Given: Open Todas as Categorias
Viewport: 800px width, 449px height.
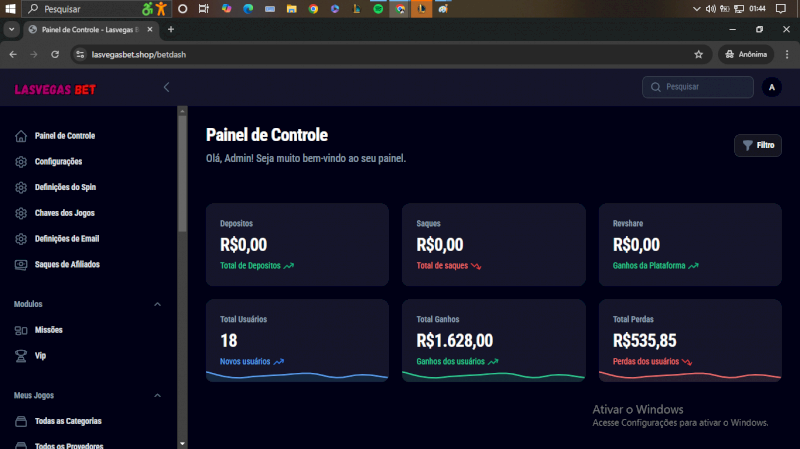Looking at the screenshot, I should pos(68,421).
